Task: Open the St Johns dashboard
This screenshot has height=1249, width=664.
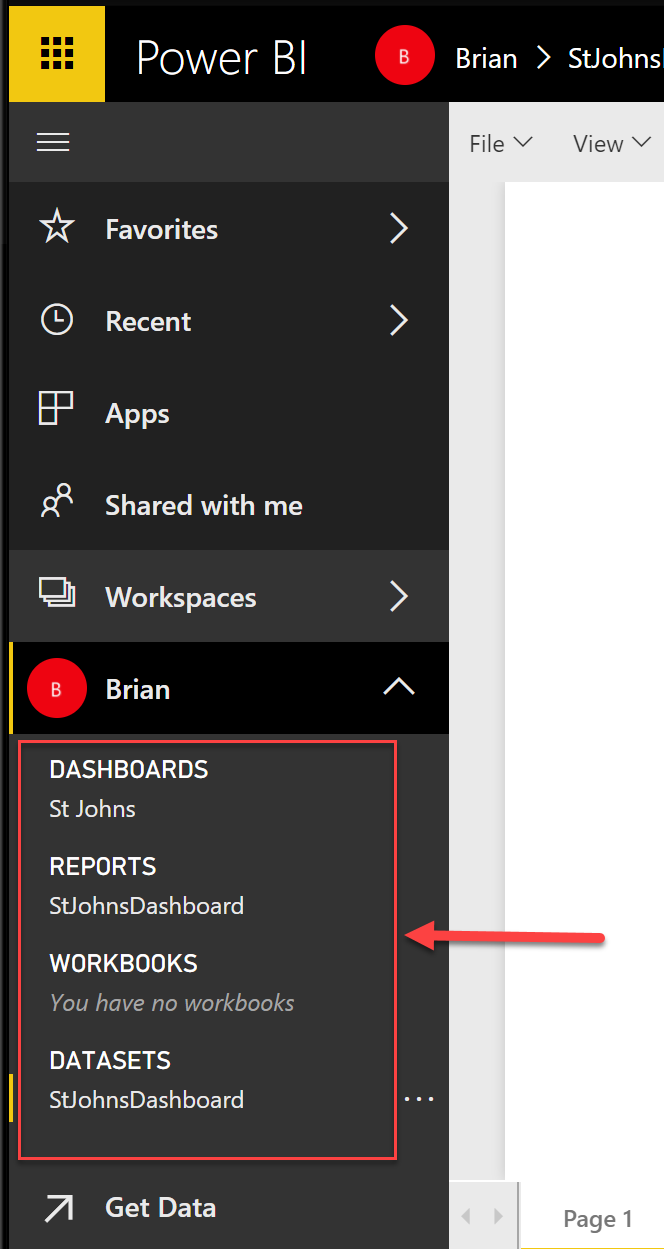Action: (x=93, y=809)
